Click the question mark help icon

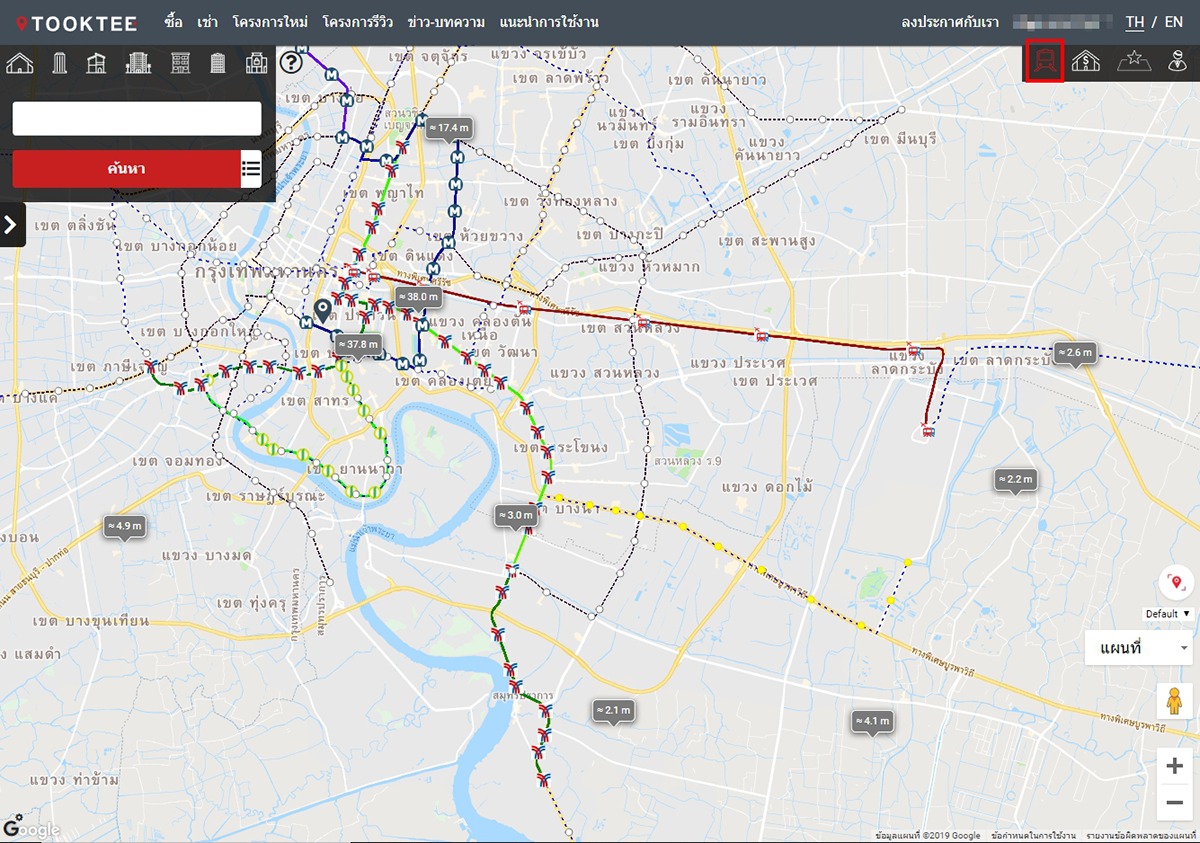pos(291,63)
